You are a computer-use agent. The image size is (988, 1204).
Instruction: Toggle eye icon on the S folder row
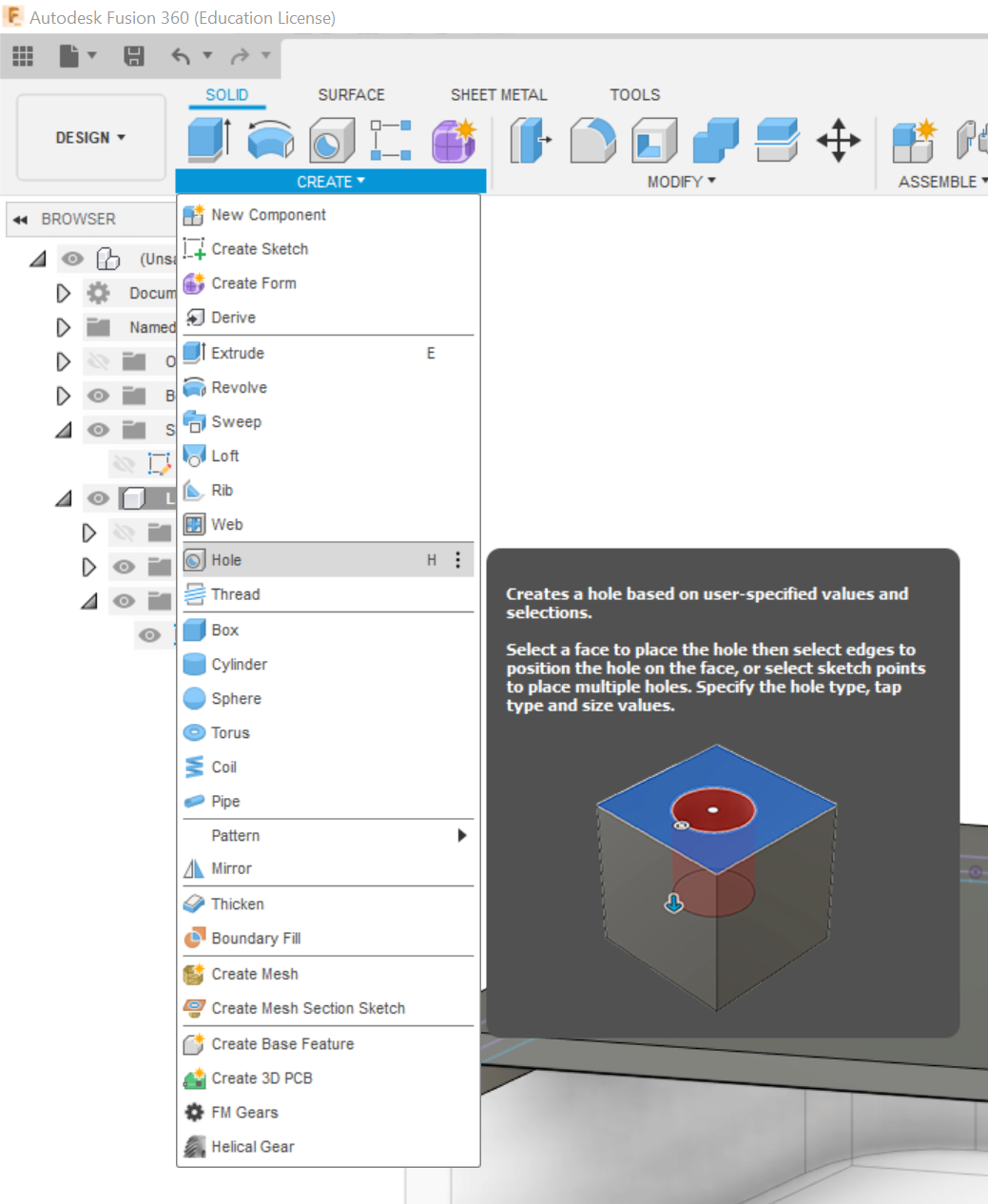(x=98, y=430)
